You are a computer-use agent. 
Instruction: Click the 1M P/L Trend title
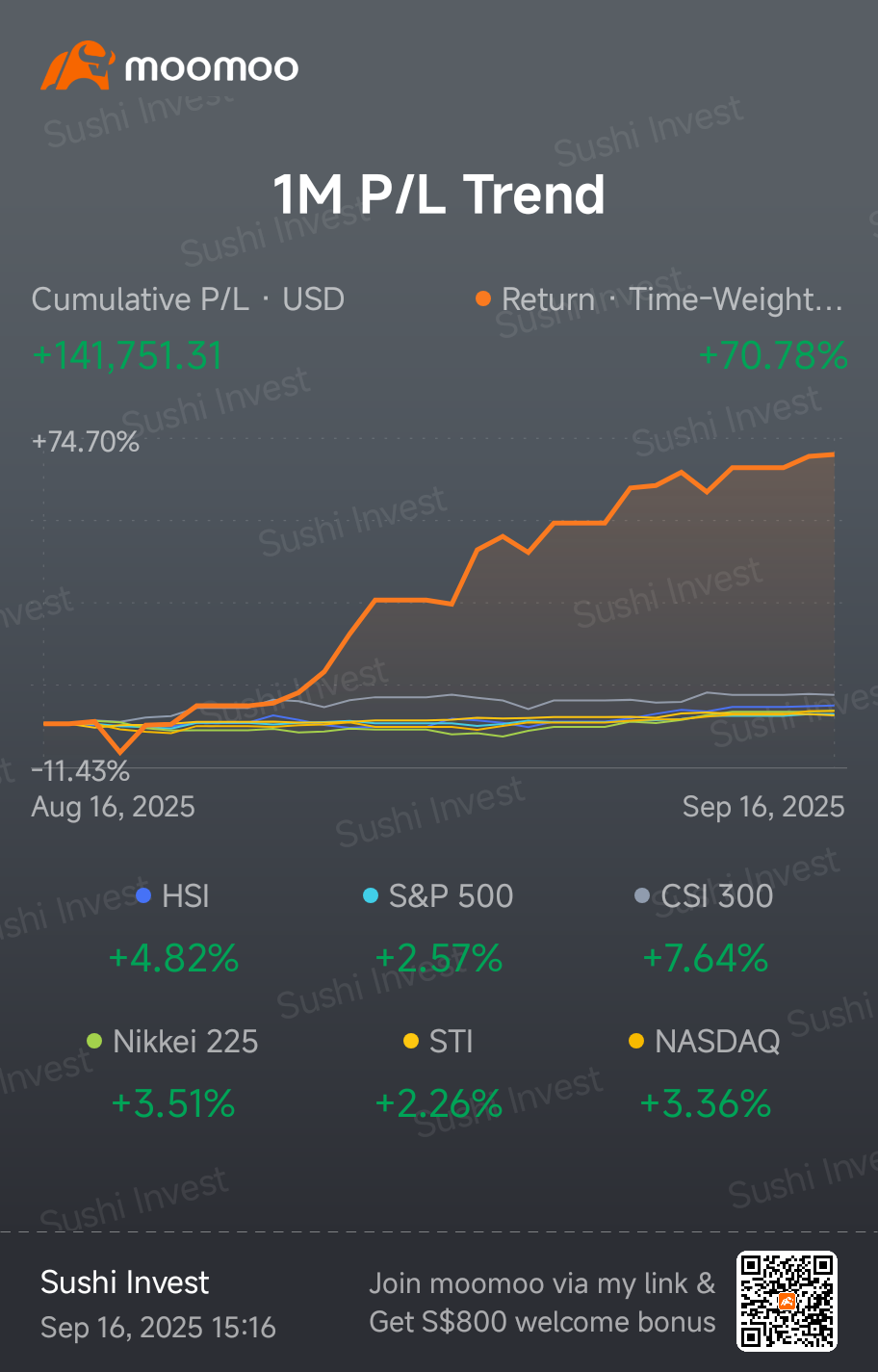439,194
